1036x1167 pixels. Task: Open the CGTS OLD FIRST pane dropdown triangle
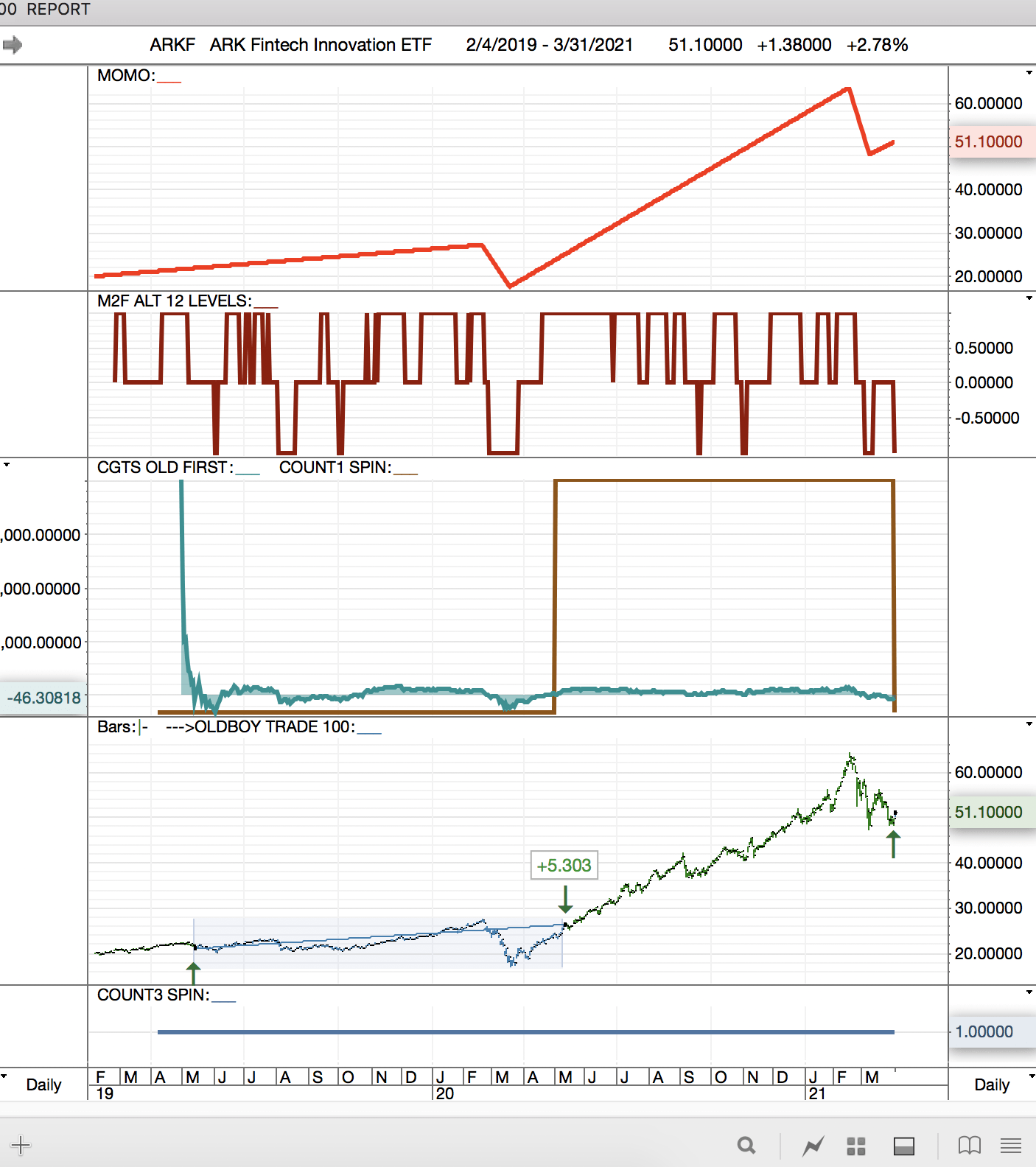tap(7, 465)
